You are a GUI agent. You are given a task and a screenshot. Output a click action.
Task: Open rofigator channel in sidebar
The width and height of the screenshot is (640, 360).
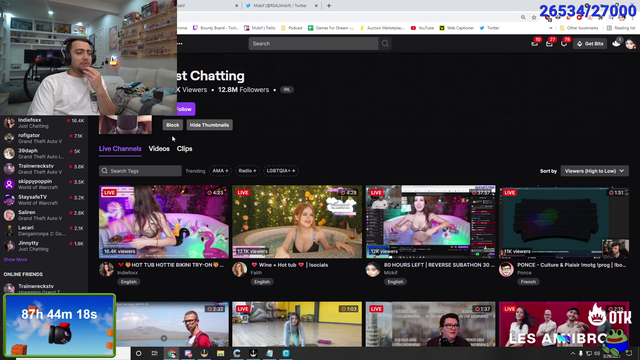(44, 138)
